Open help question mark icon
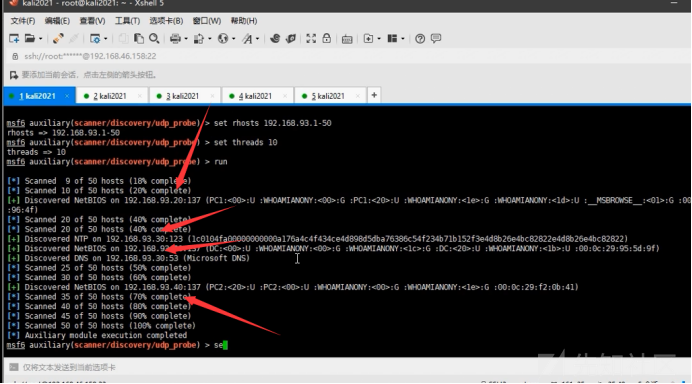Screen dimensions: 692x384 pos(420,39)
